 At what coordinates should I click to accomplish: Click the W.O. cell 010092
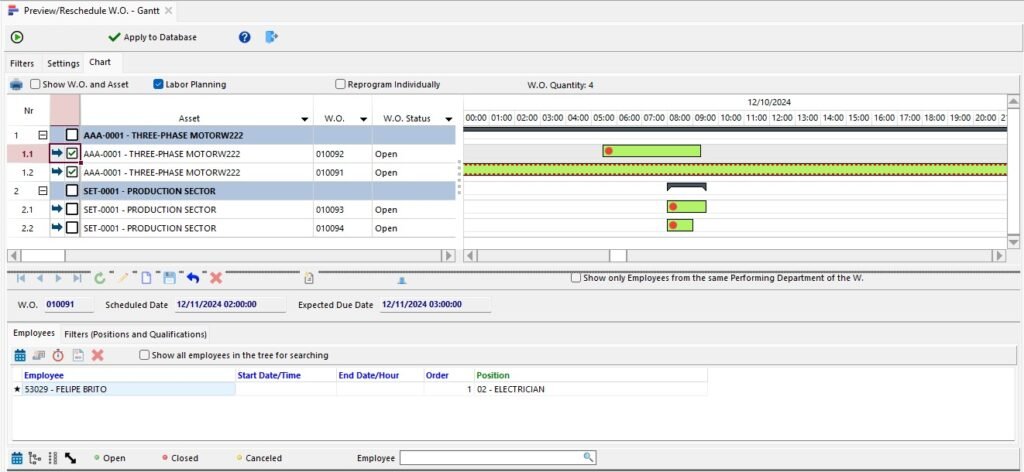coord(343,154)
